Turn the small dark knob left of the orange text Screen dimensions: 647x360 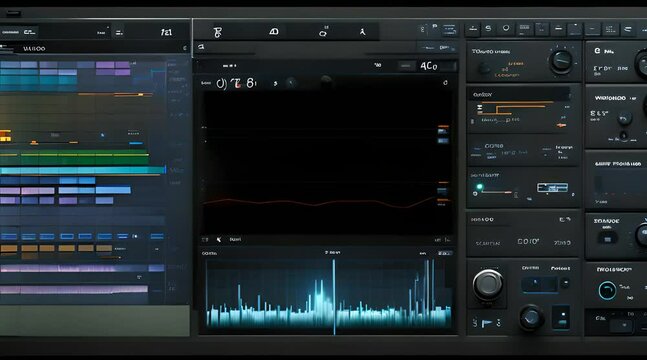point(484,68)
